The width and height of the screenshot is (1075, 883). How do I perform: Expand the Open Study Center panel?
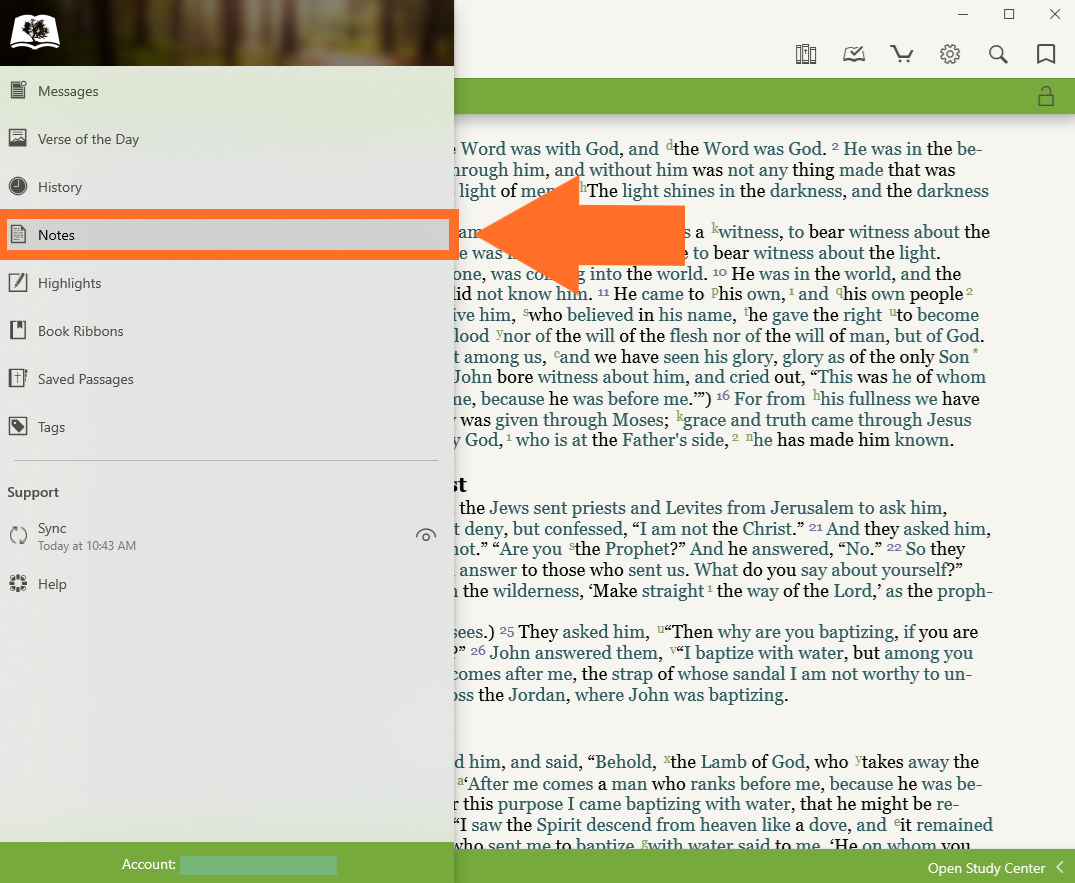click(x=994, y=868)
